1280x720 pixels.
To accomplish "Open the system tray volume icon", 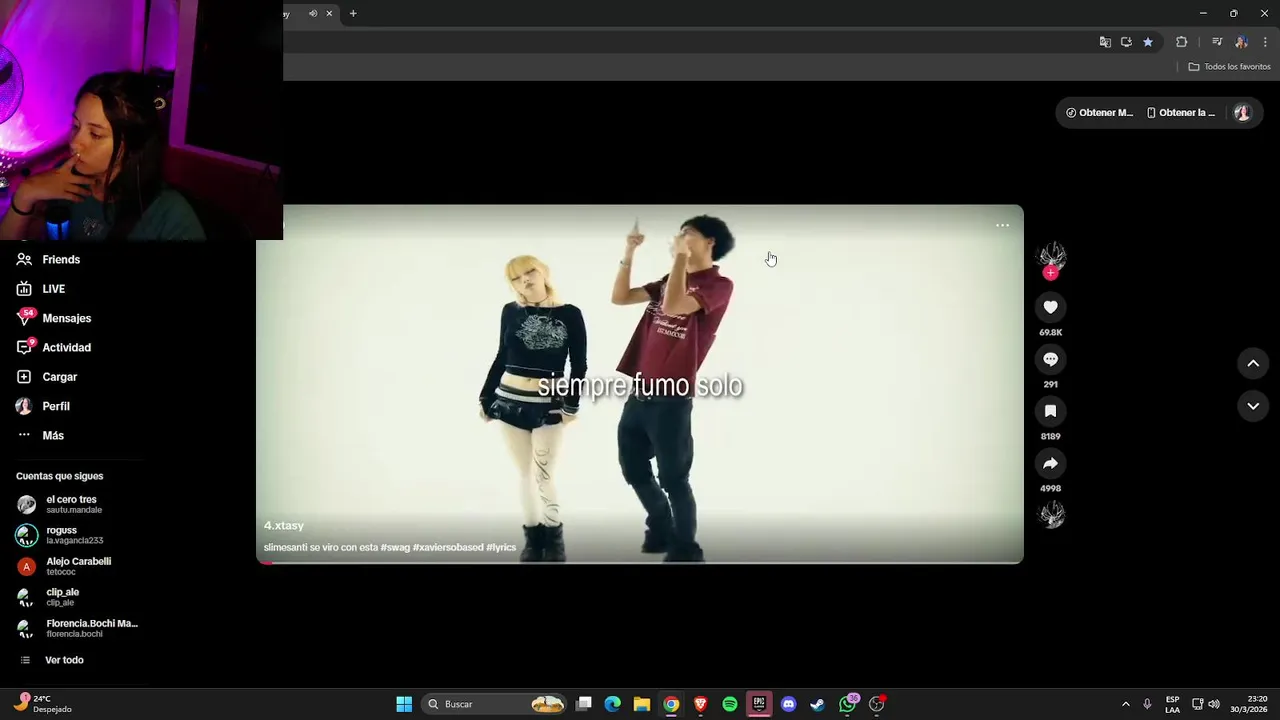I will pyautogui.click(x=1214, y=704).
